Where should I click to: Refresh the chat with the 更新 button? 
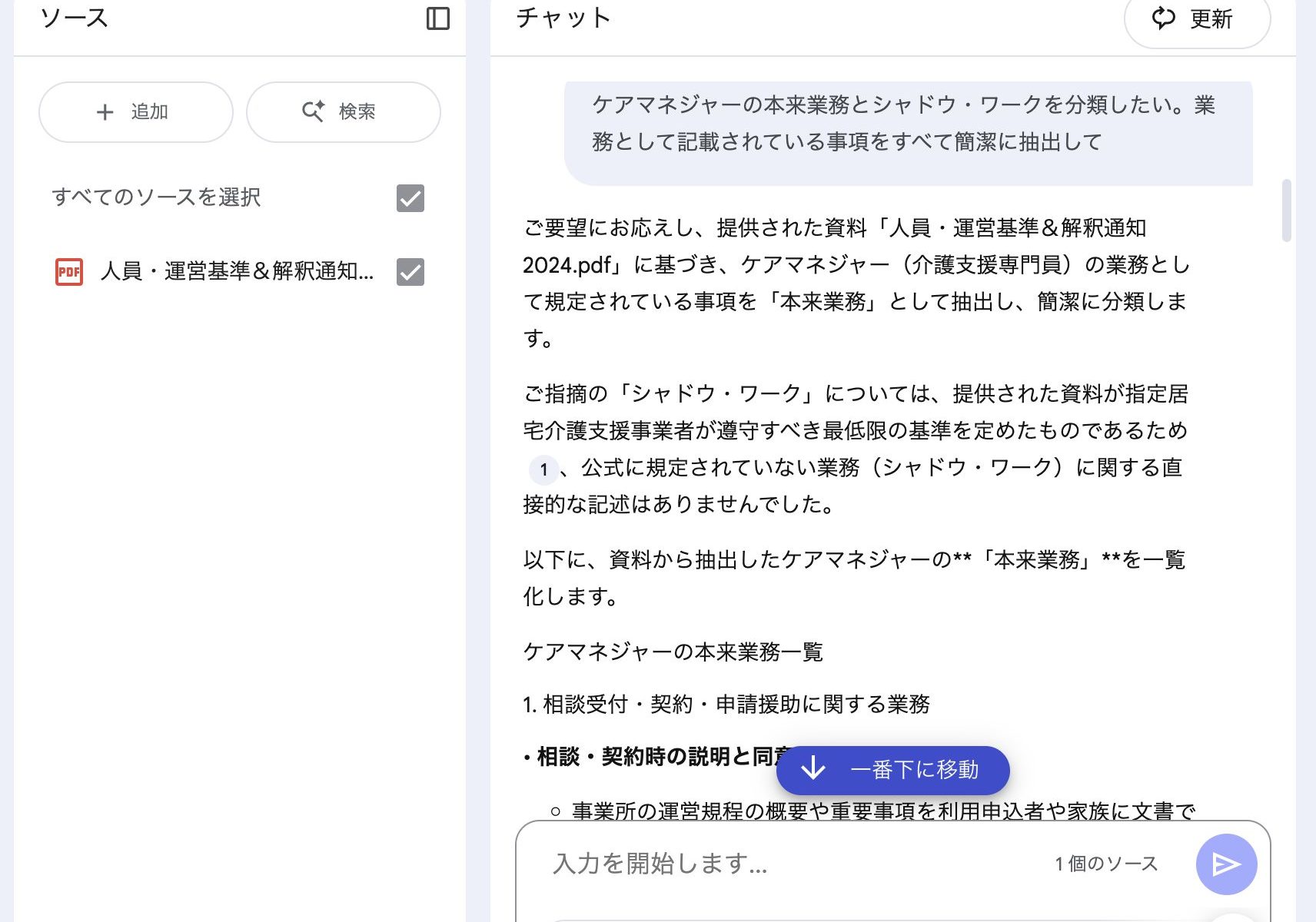point(1196,19)
